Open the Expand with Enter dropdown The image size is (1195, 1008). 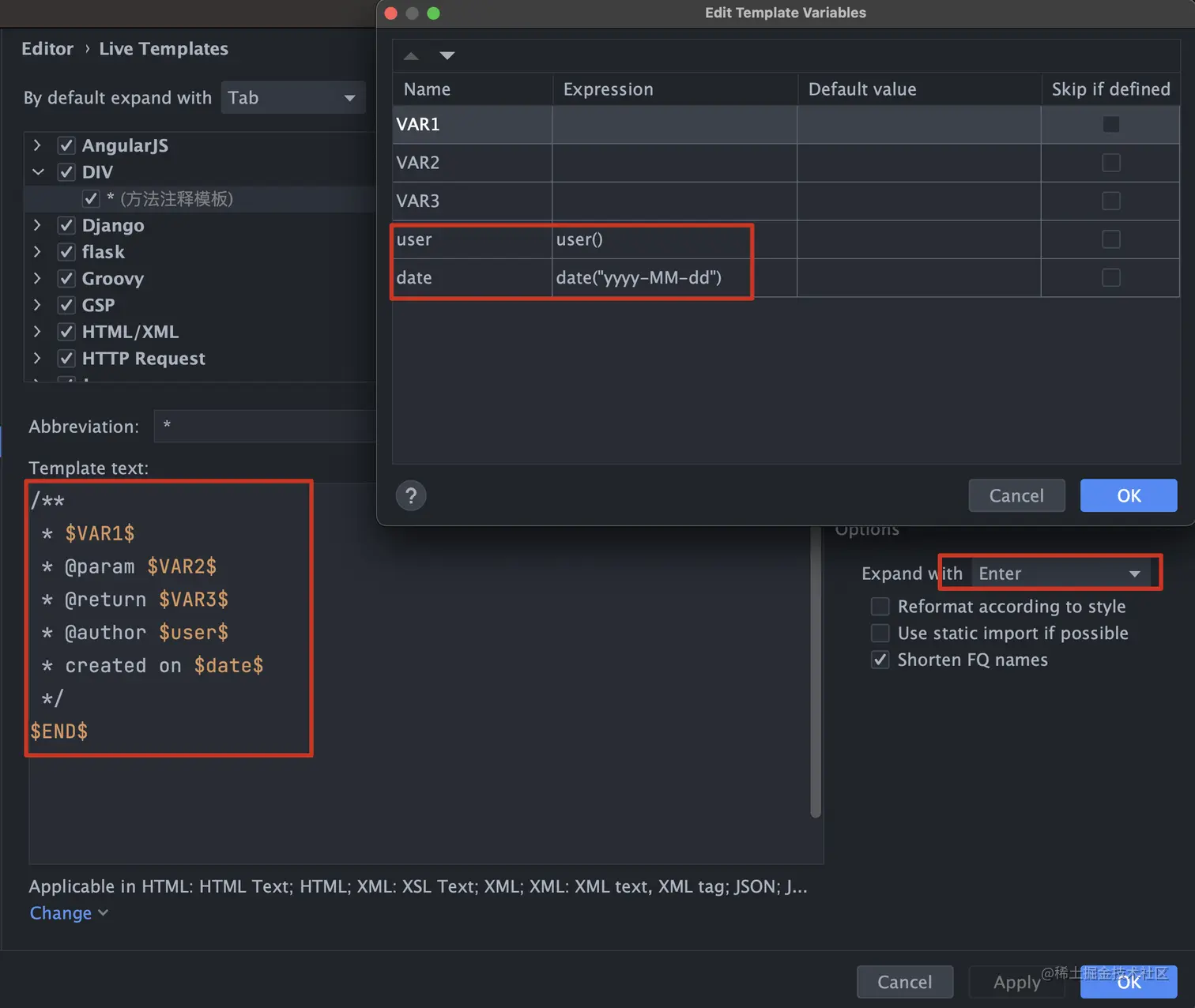(x=1061, y=574)
